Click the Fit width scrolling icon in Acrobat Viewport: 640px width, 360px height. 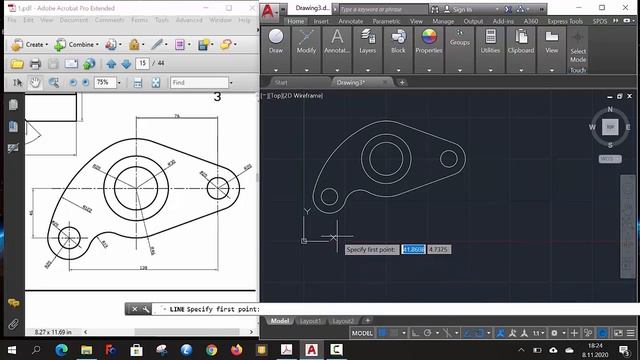(x=138, y=83)
